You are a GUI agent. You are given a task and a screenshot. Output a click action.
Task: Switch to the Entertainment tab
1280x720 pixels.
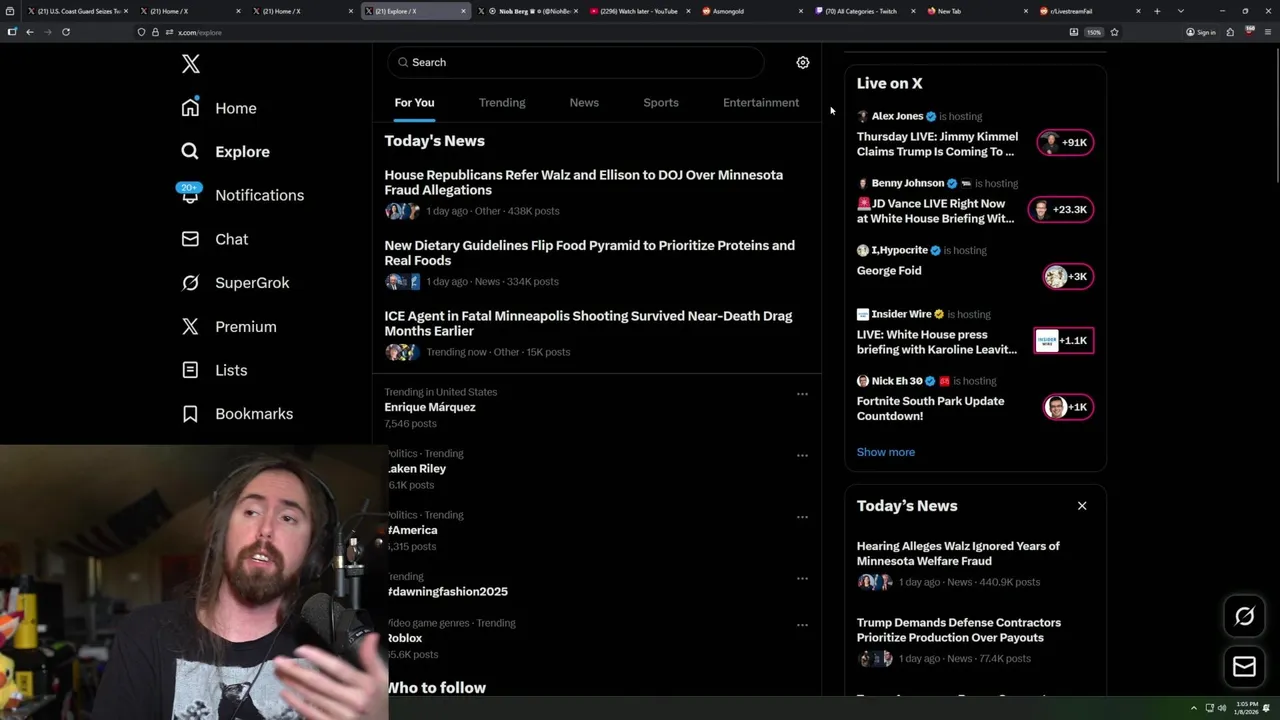click(x=761, y=103)
